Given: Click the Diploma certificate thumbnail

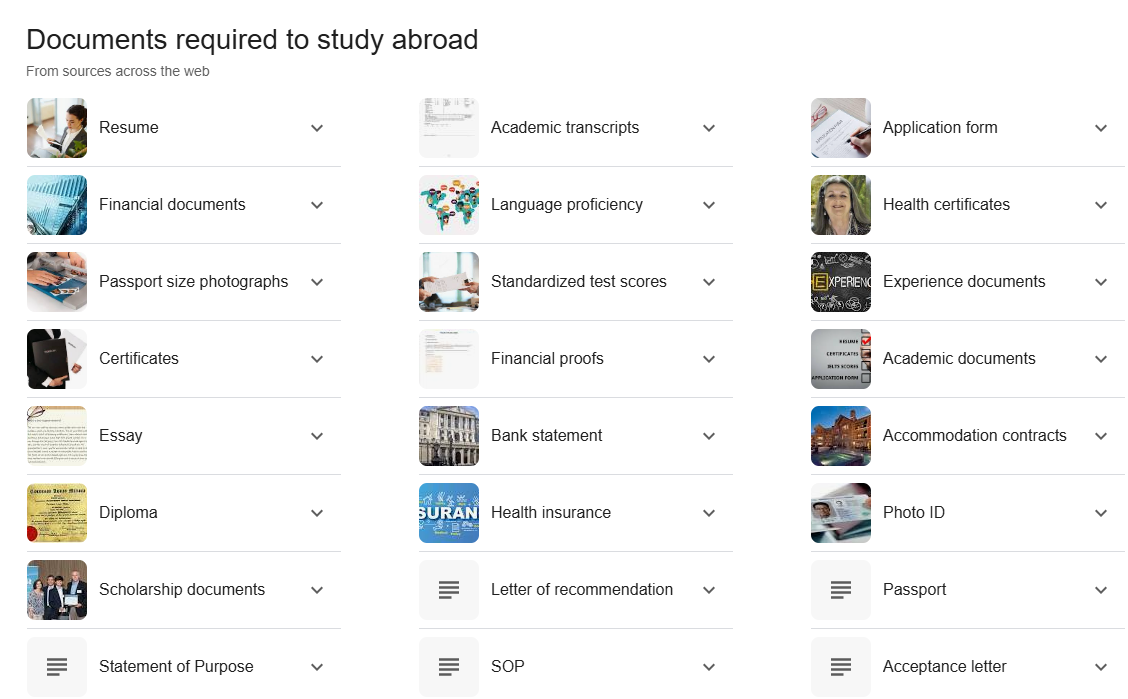Looking at the screenshot, I should 57,512.
